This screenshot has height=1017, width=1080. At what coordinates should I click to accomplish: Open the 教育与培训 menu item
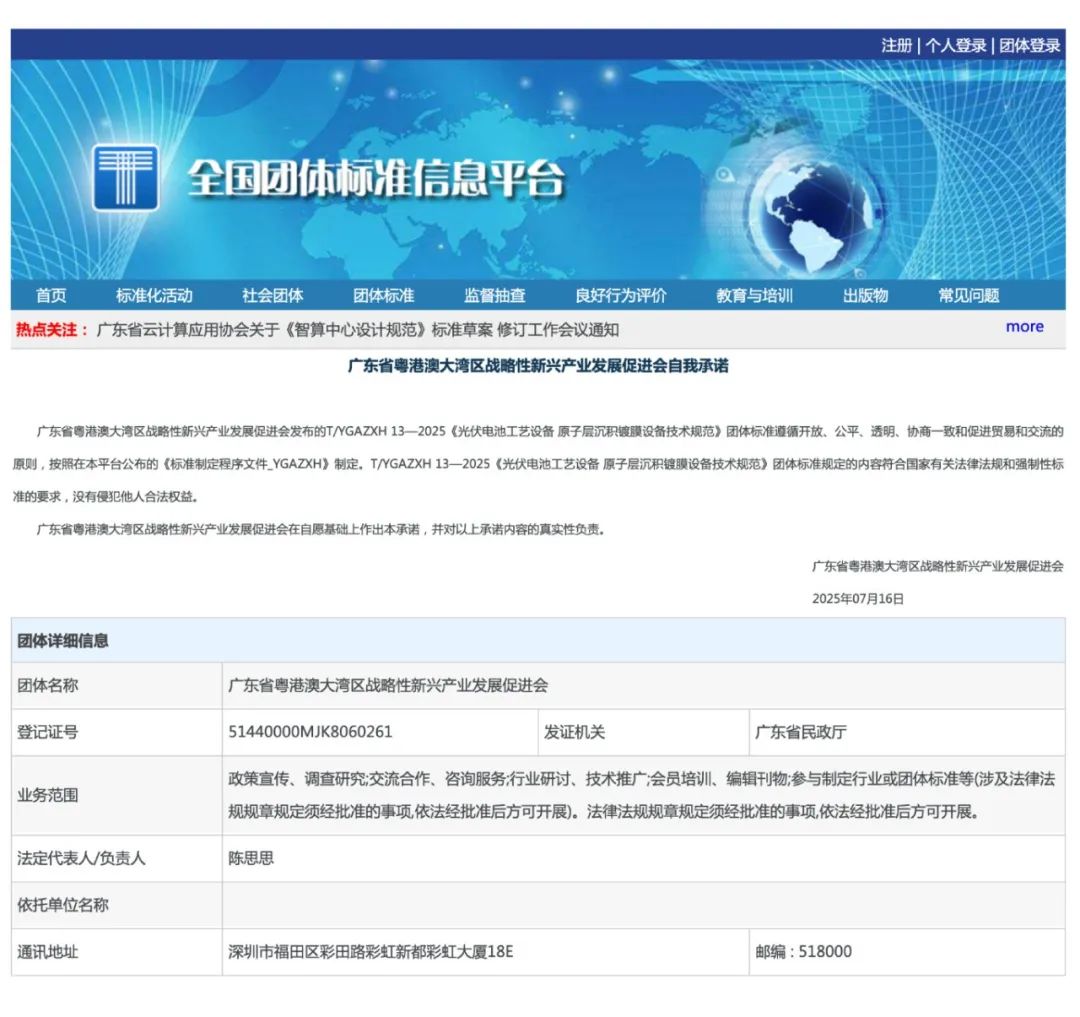tap(754, 295)
